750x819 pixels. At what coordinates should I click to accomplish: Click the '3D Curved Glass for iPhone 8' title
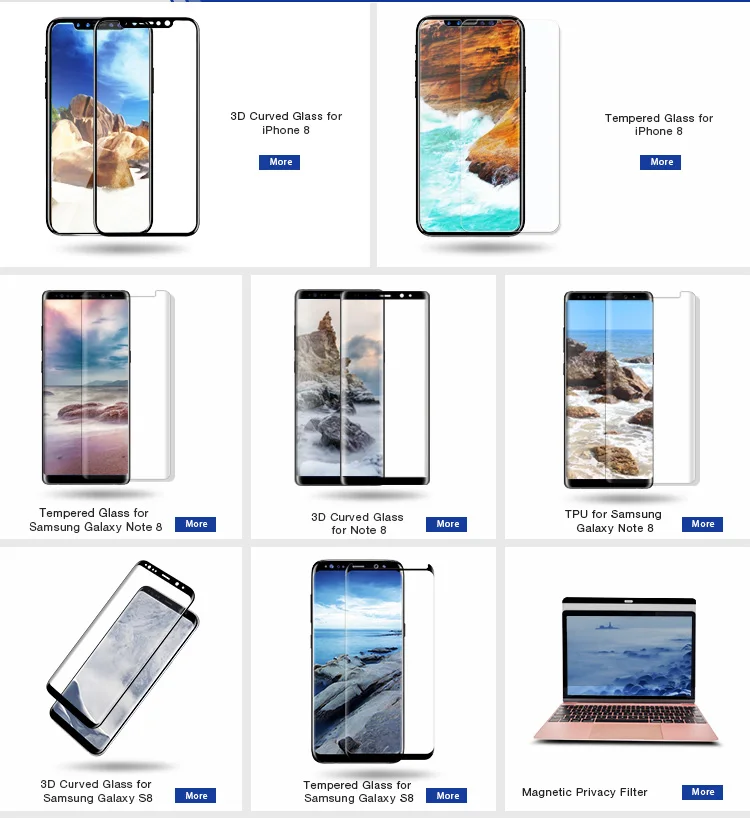[x=286, y=123]
